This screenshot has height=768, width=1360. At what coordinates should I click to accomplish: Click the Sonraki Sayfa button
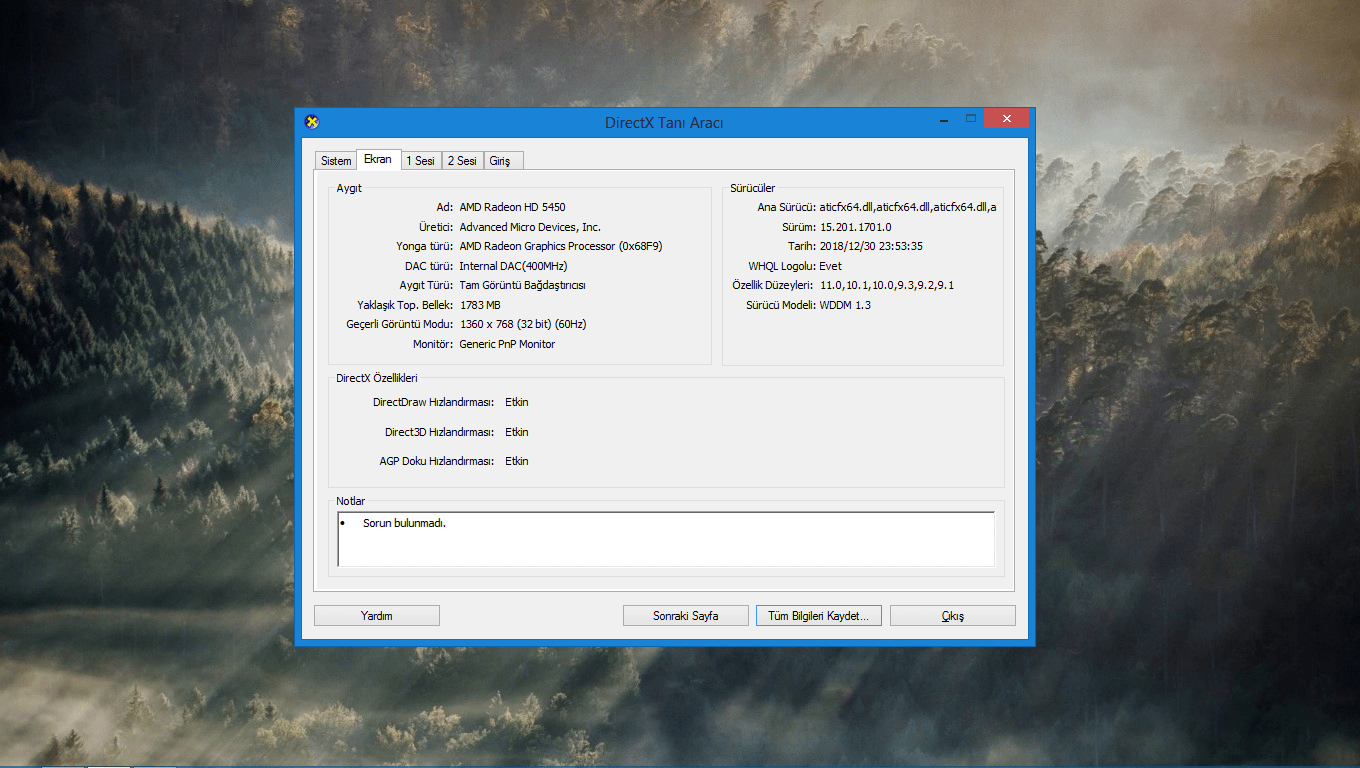(686, 616)
